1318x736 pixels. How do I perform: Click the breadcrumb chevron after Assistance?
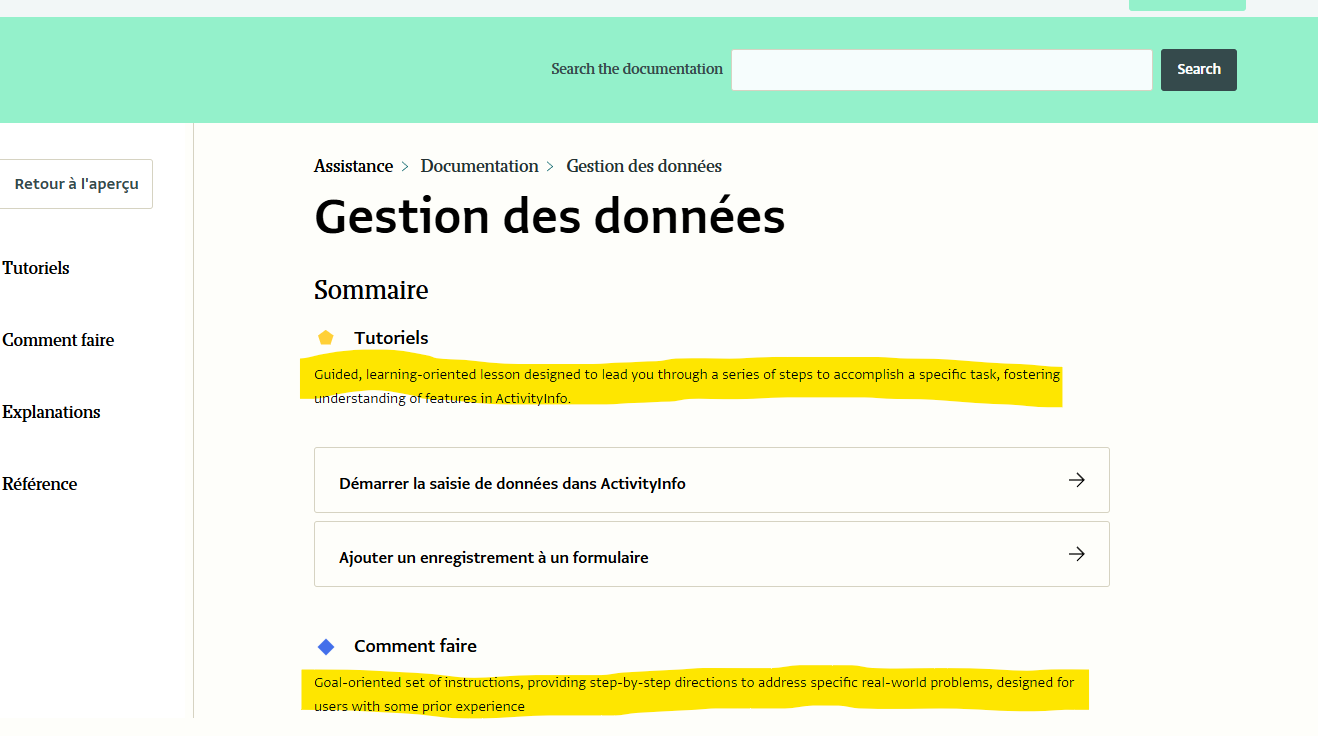click(406, 167)
